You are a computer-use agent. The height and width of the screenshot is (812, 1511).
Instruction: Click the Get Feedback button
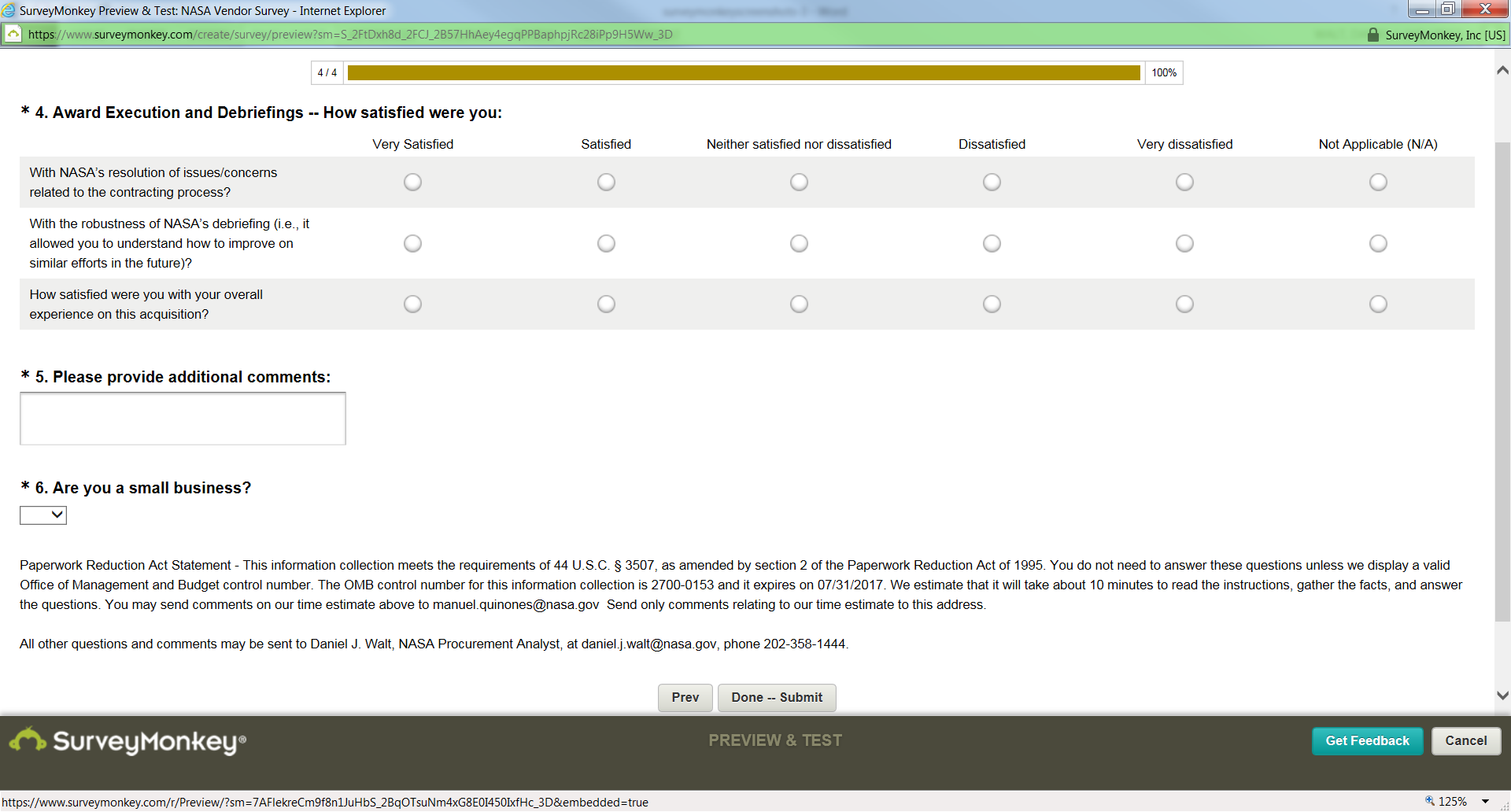1367,741
